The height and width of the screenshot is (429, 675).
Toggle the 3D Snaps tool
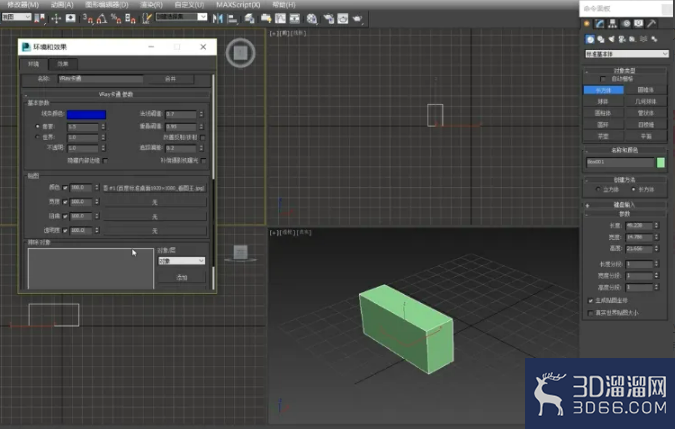(x=88, y=19)
